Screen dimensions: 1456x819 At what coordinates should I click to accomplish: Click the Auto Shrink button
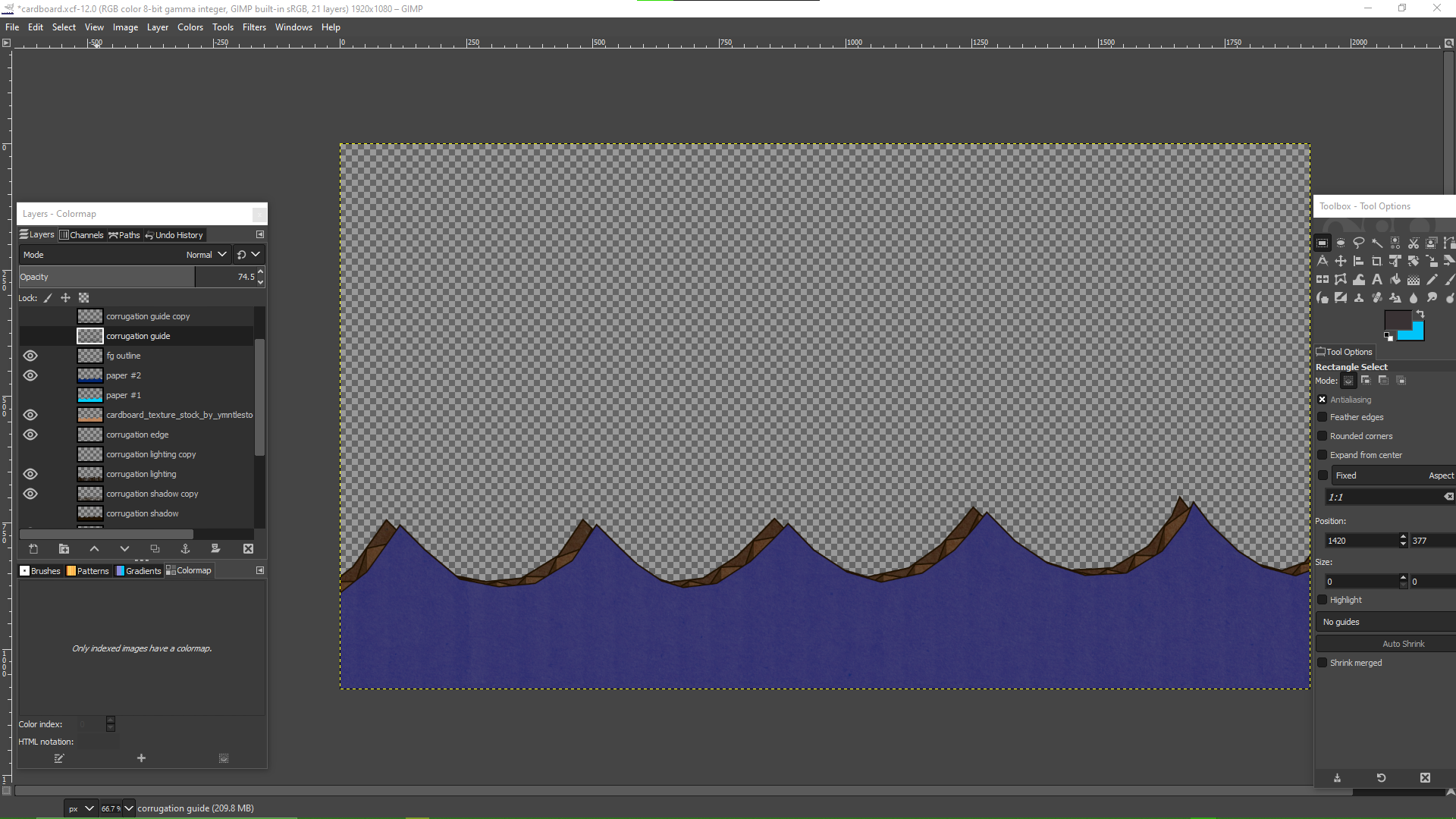(x=1403, y=644)
